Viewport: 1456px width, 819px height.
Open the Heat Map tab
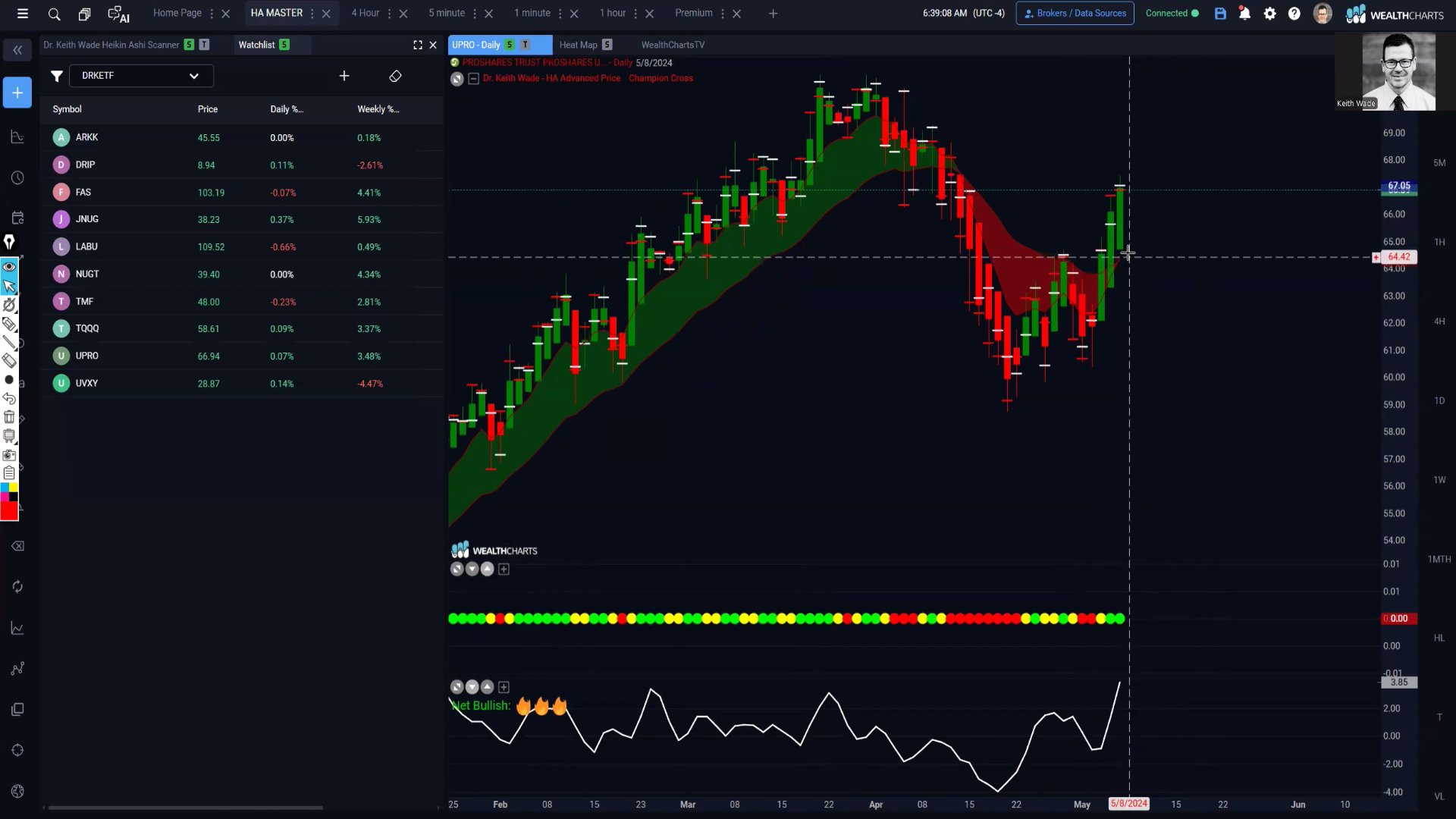coord(579,45)
